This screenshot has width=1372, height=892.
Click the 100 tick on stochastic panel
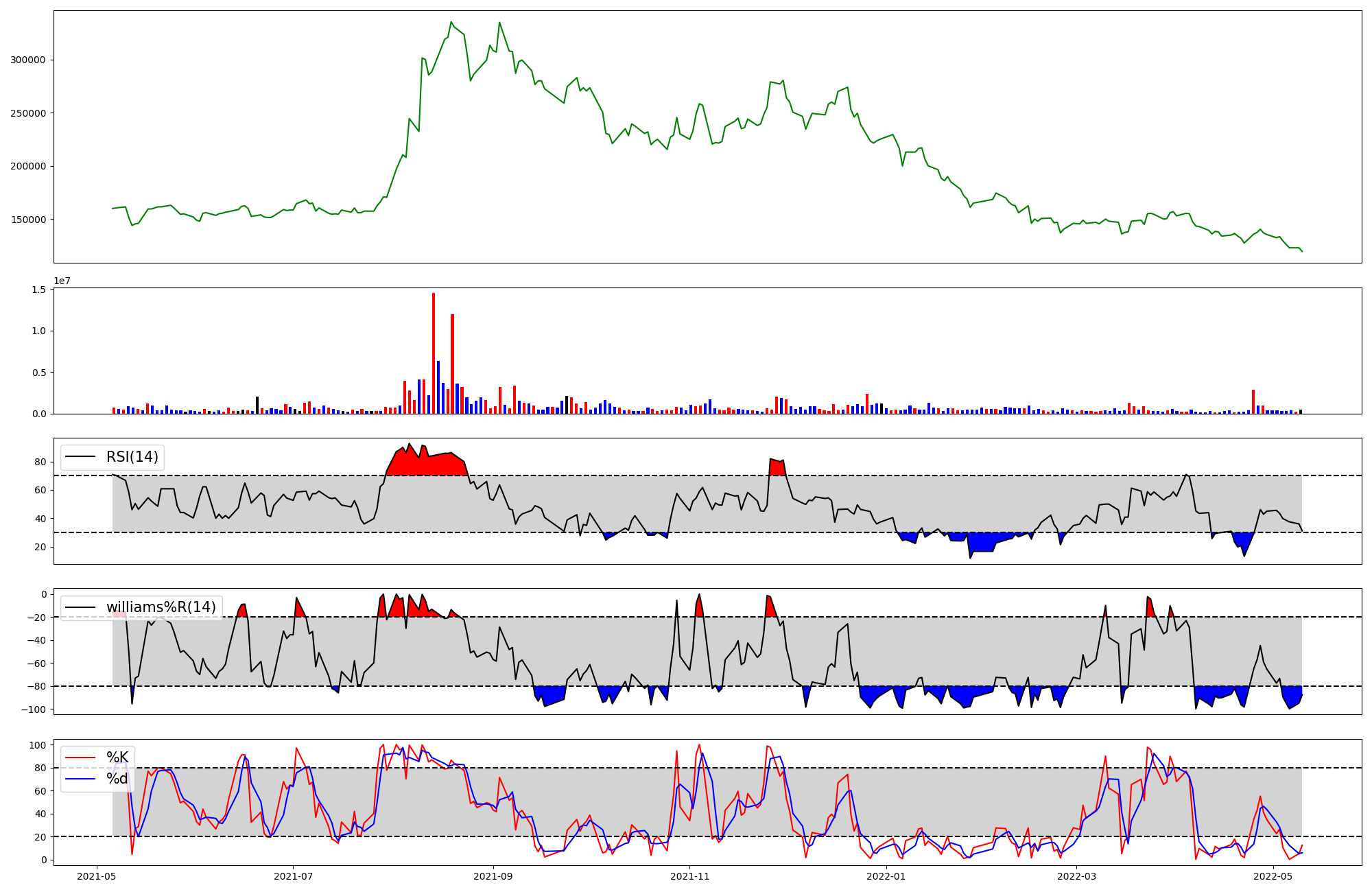38,745
